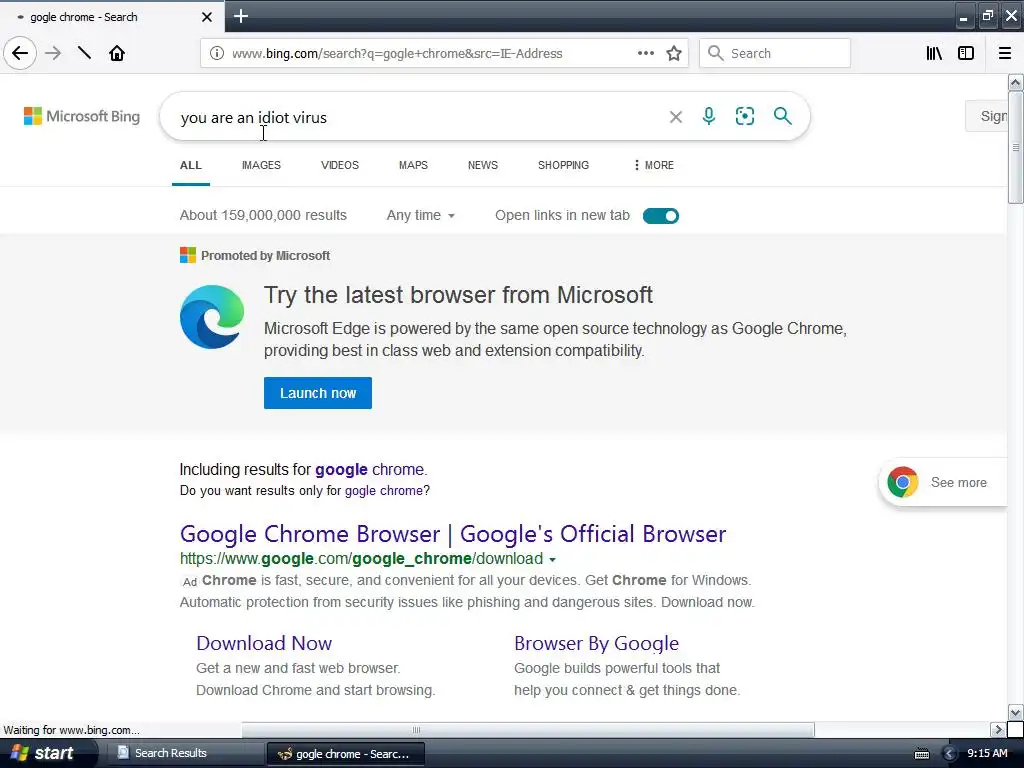
Task: Submit search with Bing magnifier icon
Action: [x=782, y=116]
